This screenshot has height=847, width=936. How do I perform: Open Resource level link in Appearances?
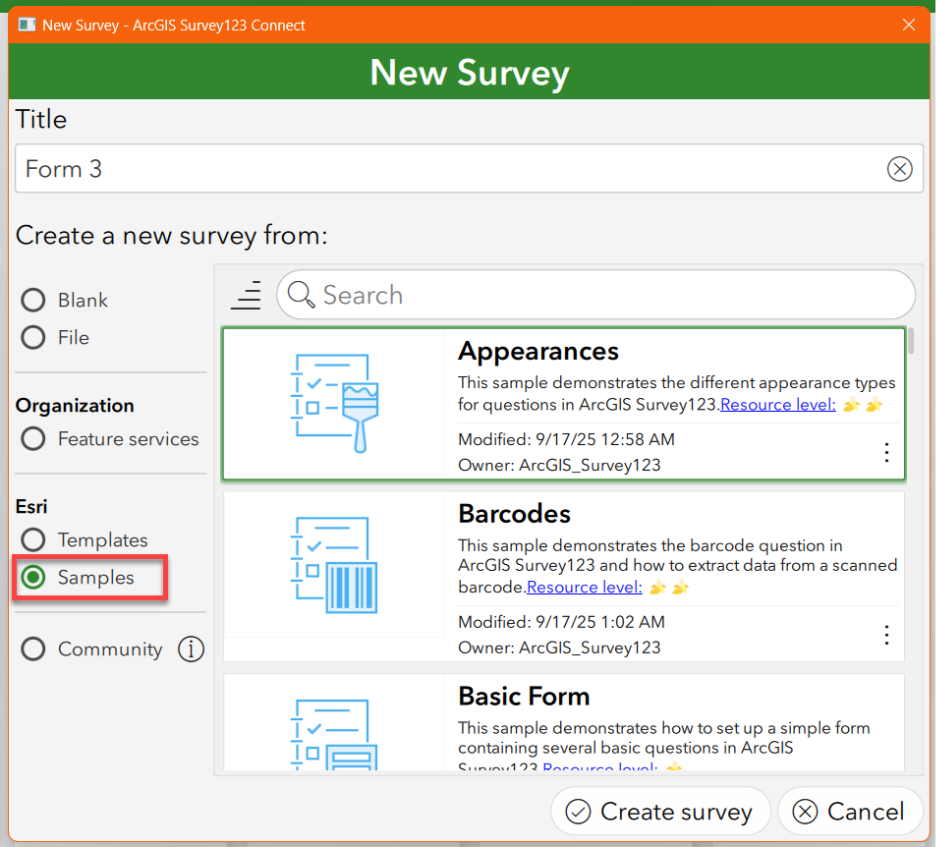[x=778, y=405]
